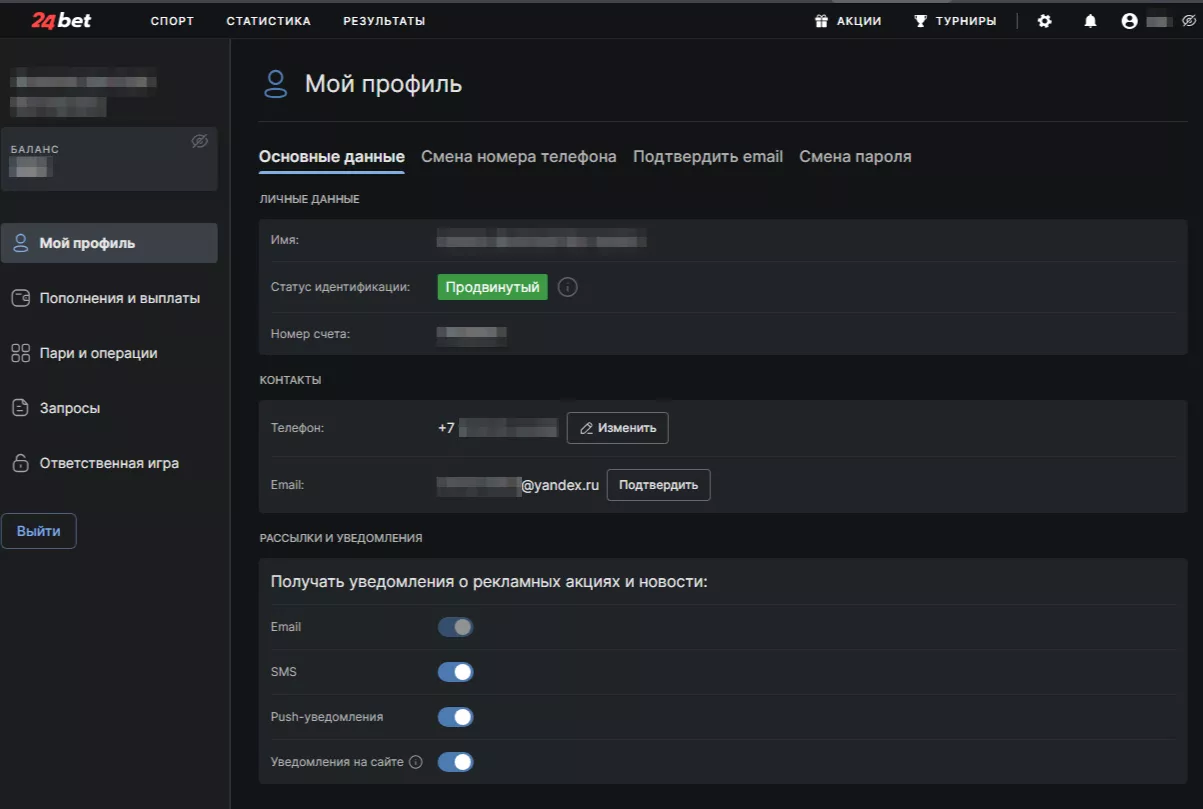Viewport: 1203px width, 809px height.
Task: Open notifications bell icon
Action: [x=1091, y=21]
